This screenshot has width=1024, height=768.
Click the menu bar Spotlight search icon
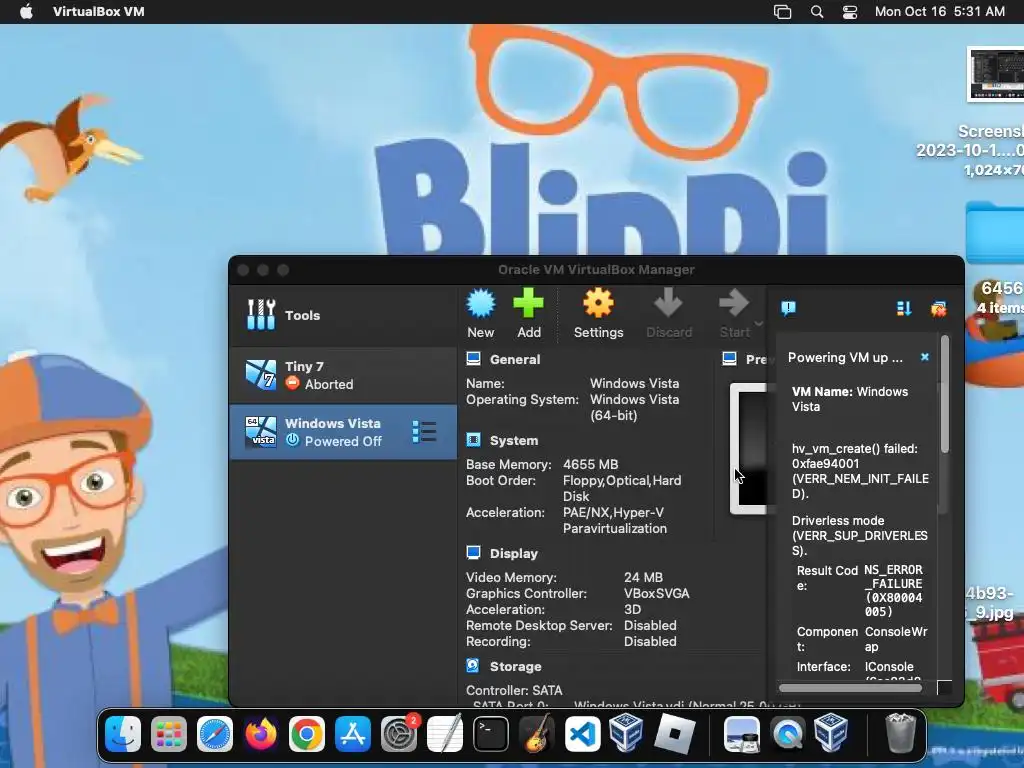[816, 12]
